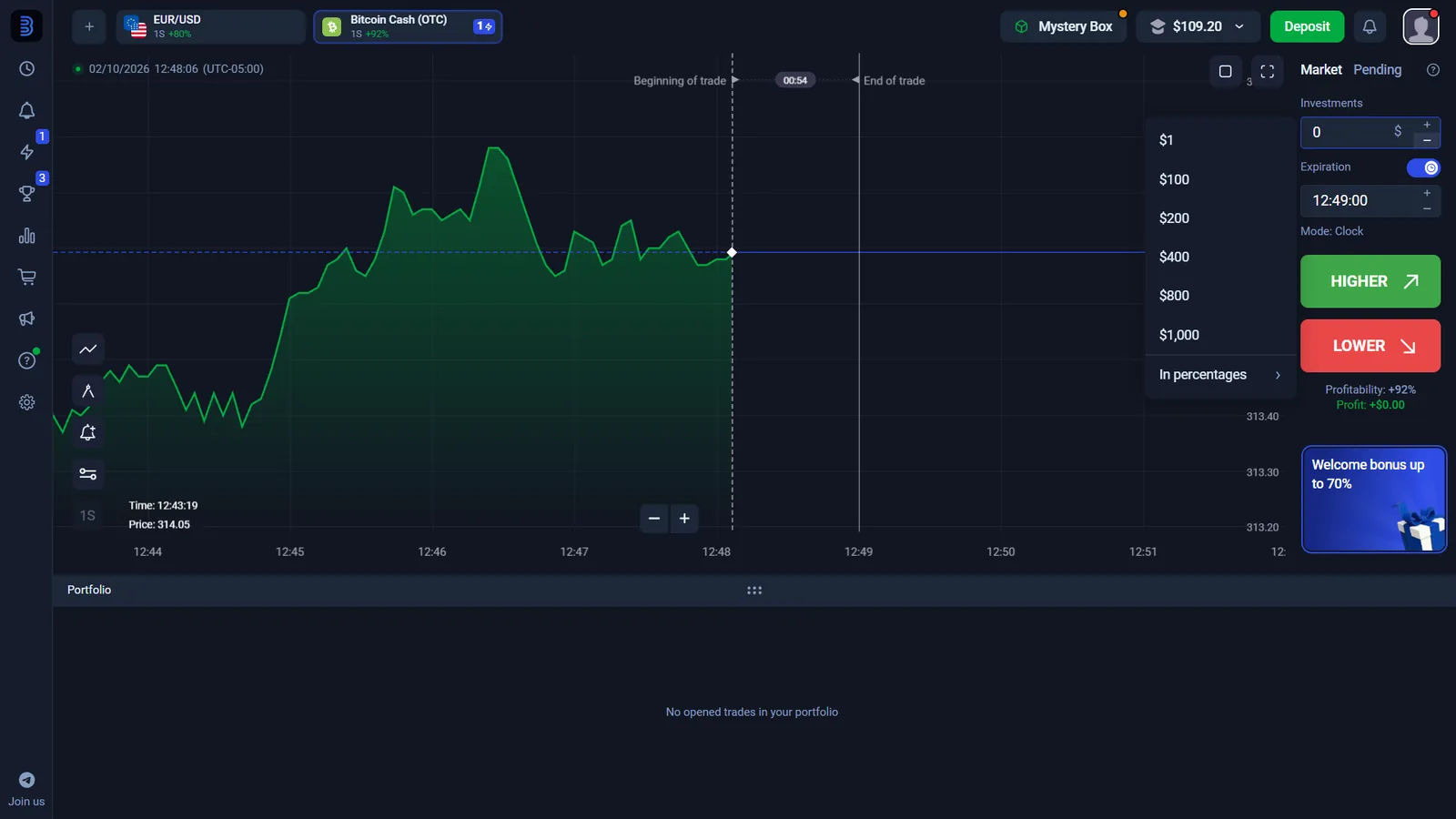Select the Market tab

(x=1320, y=70)
